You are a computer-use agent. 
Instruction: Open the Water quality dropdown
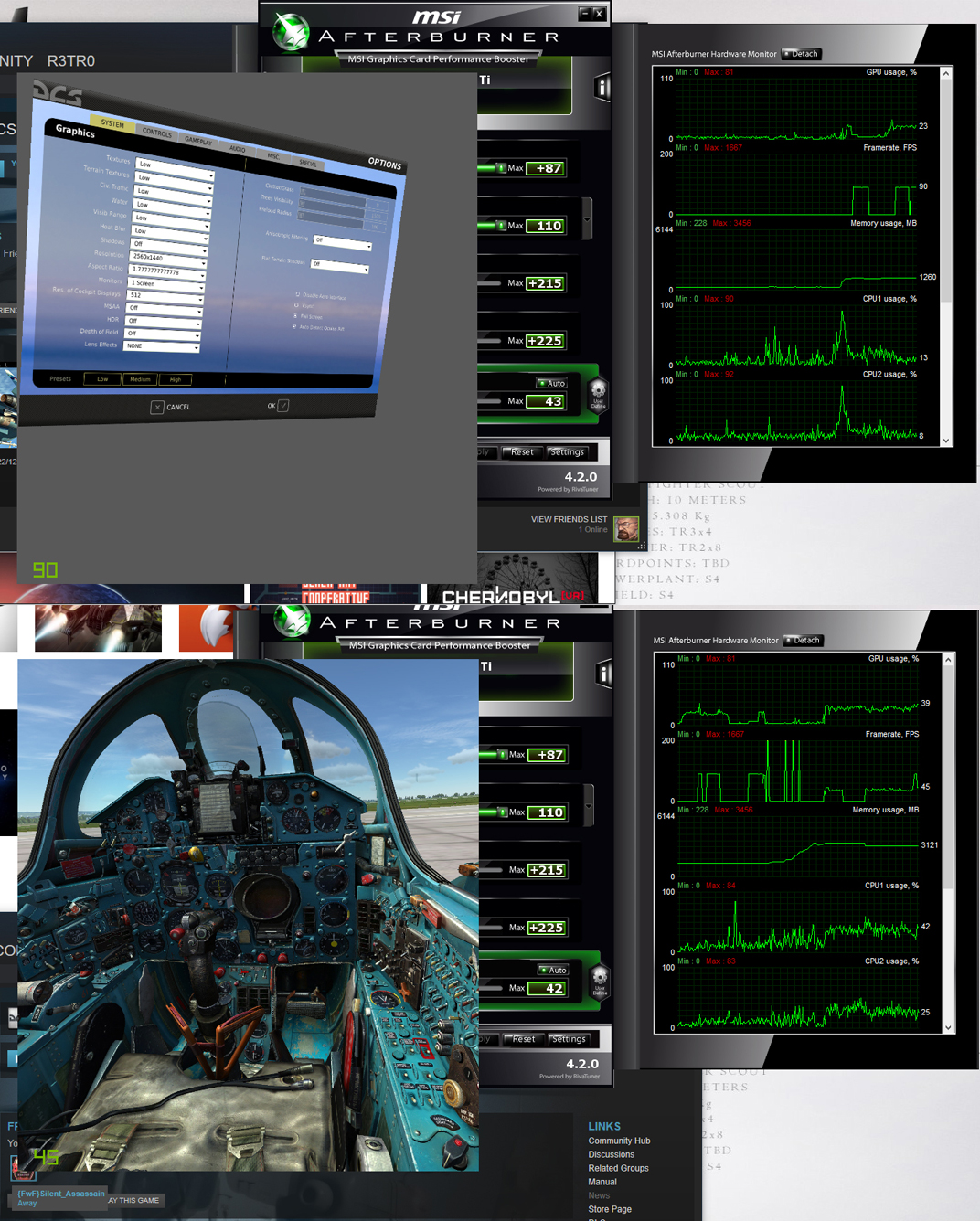(x=171, y=207)
